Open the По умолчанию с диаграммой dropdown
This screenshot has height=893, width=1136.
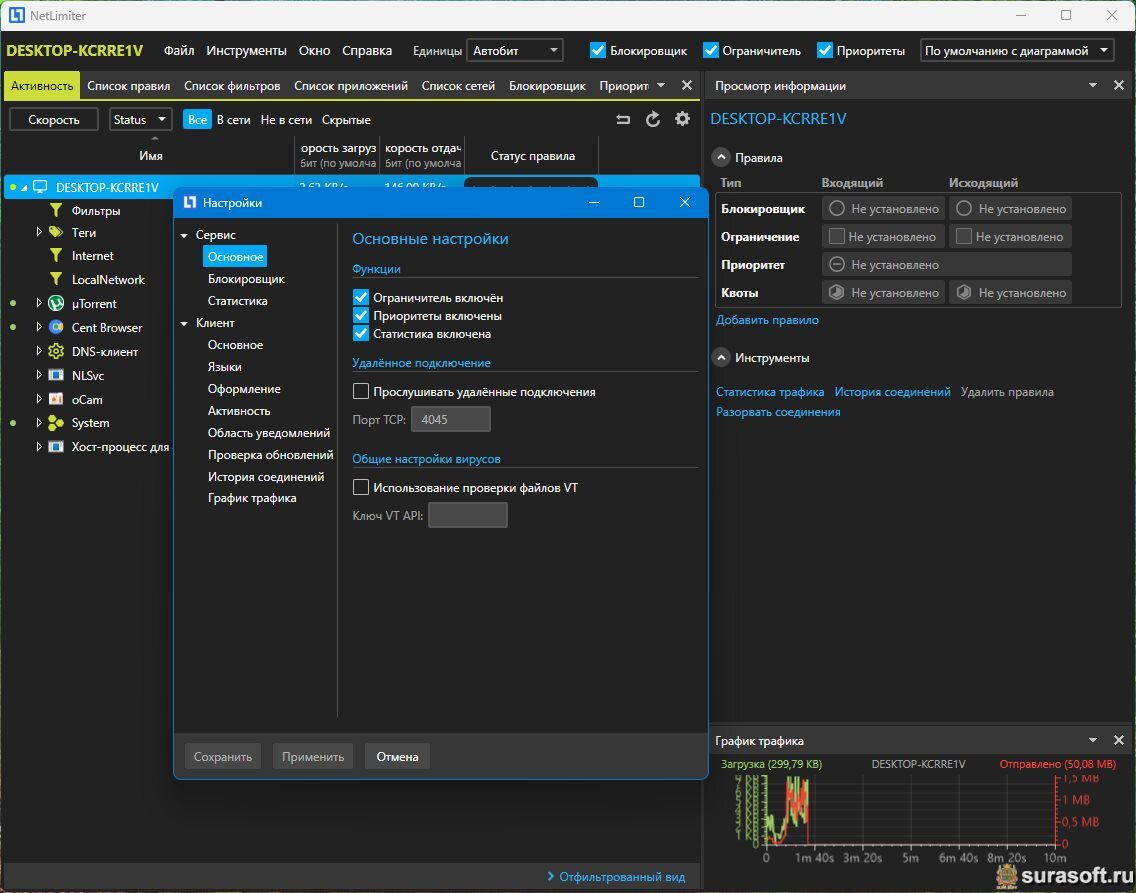[1016, 50]
